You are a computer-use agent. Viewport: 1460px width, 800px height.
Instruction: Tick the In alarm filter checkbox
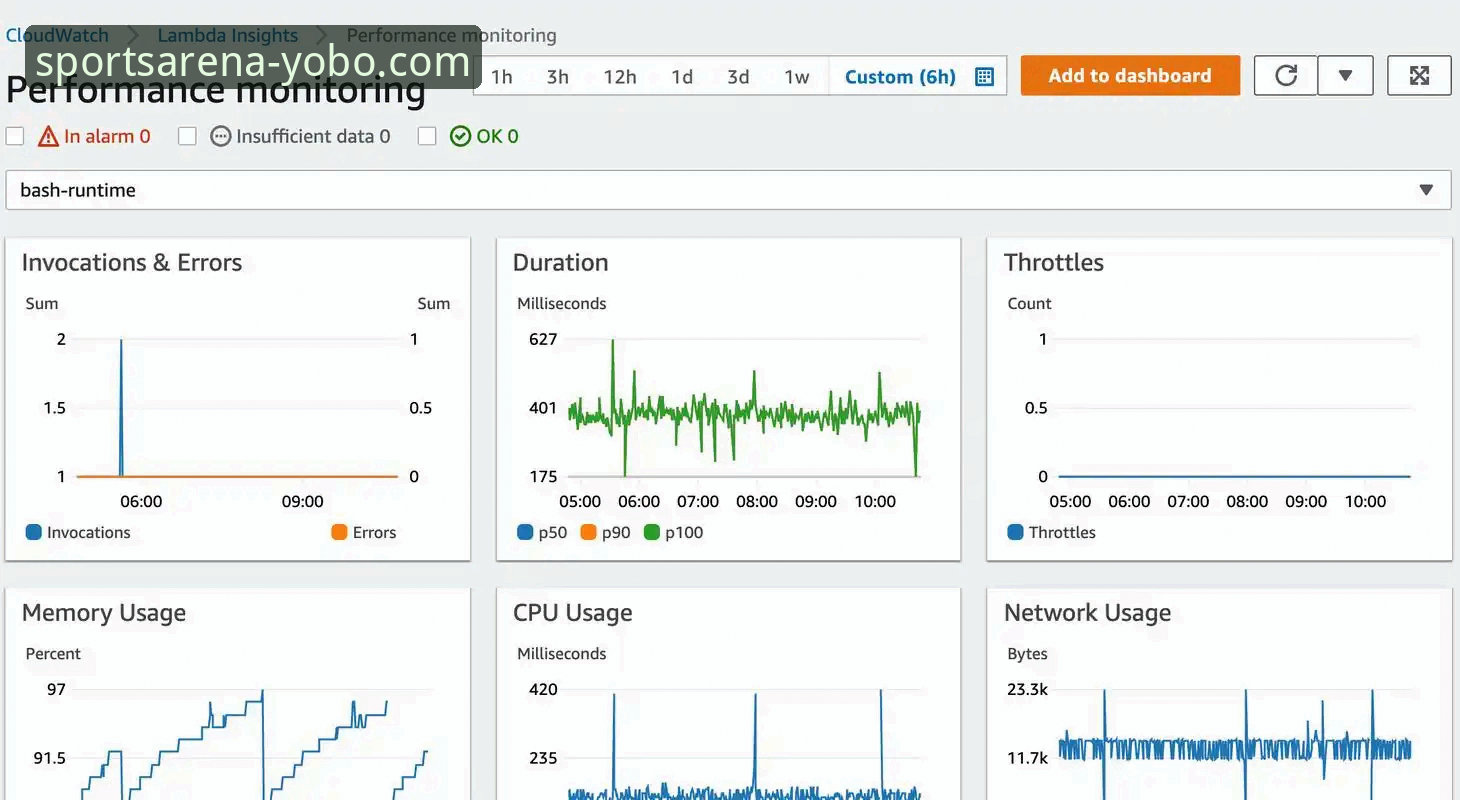point(15,137)
